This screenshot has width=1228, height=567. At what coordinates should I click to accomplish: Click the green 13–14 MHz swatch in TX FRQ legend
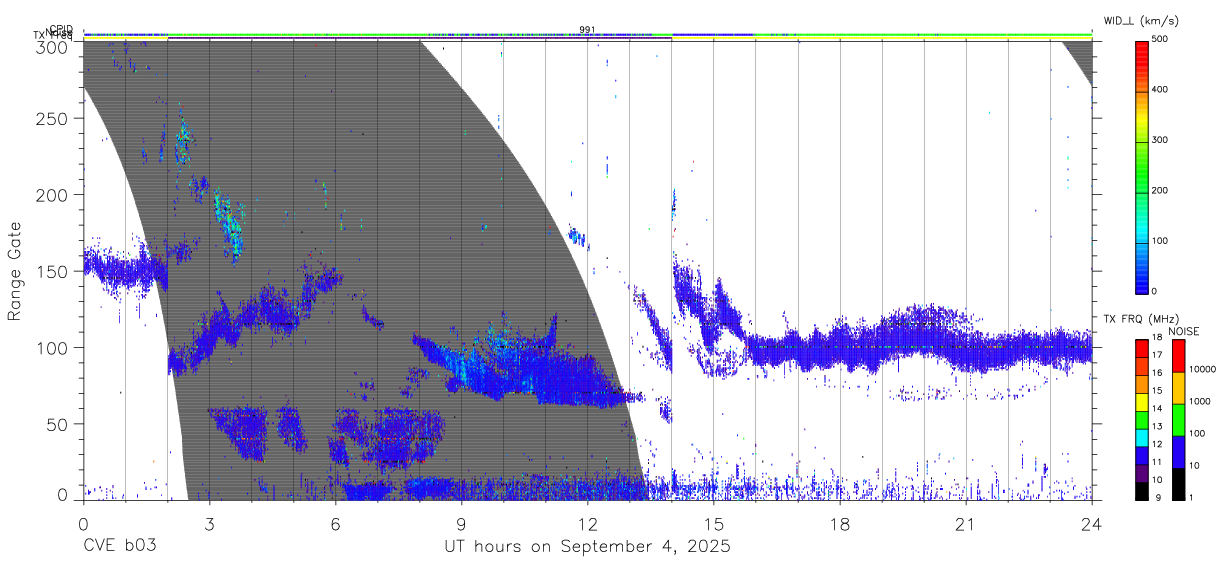point(1142,420)
